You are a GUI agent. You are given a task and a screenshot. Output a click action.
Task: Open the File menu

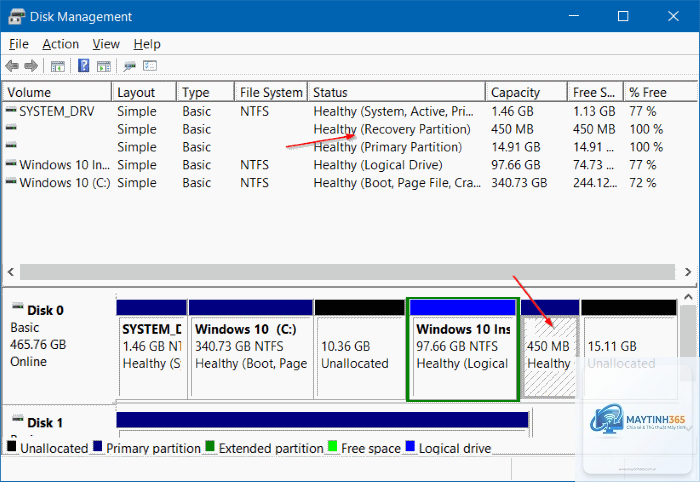[x=19, y=44]
